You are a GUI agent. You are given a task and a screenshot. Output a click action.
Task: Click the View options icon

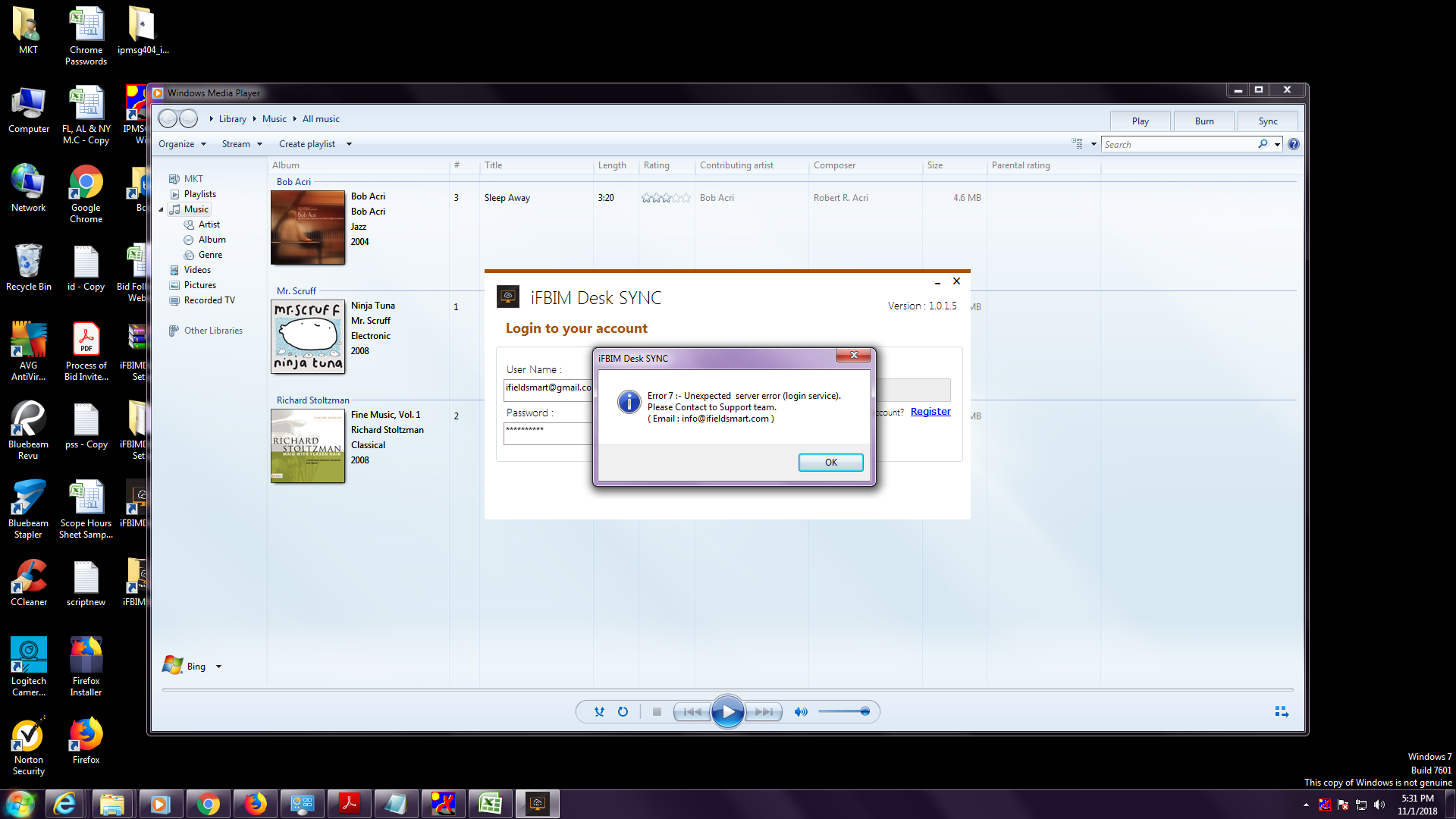[1077, 144]
